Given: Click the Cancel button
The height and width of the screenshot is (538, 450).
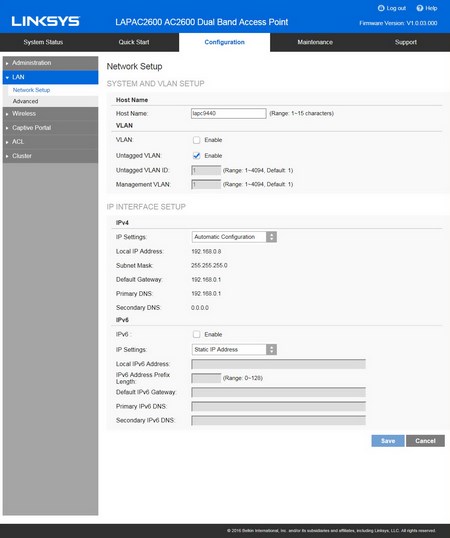Looking at the screenshot, I should [425, 441].
